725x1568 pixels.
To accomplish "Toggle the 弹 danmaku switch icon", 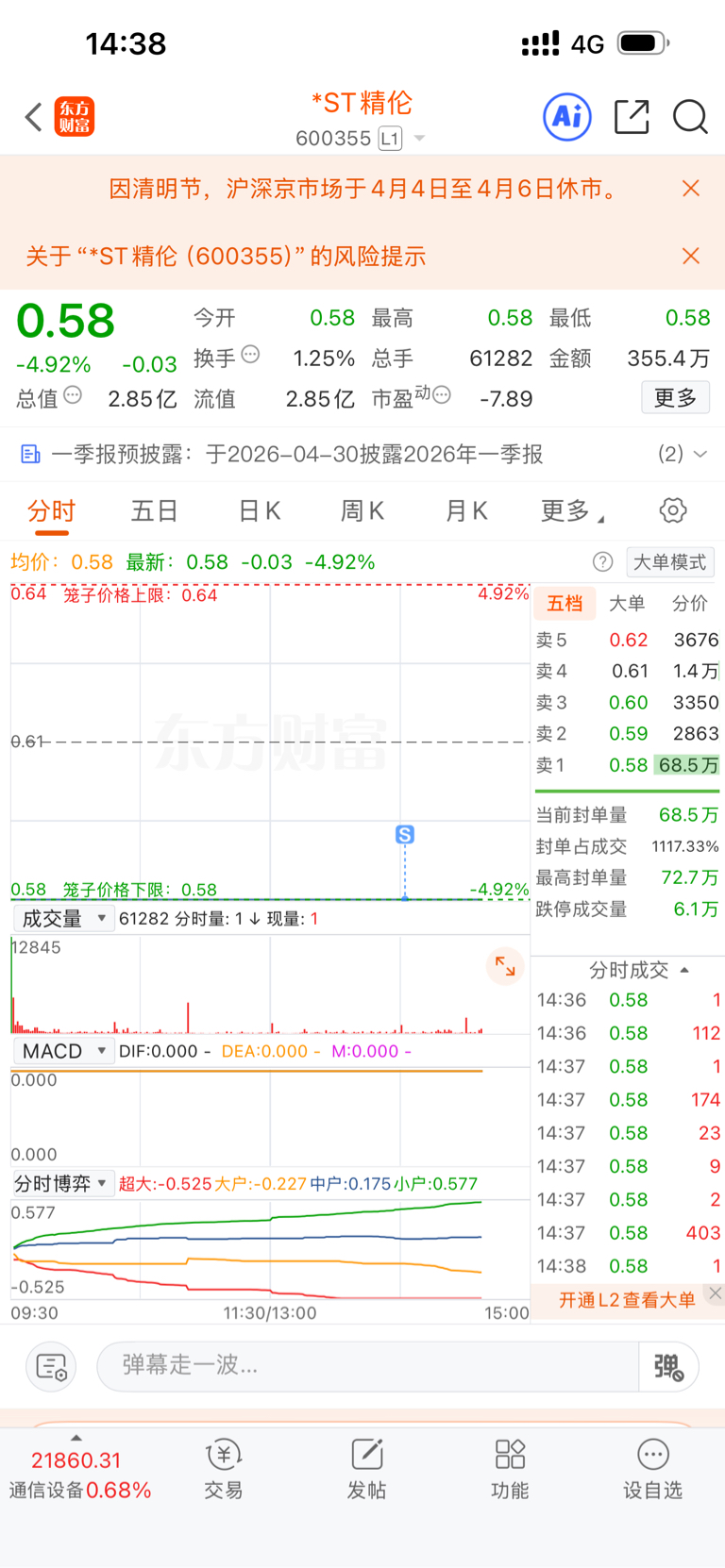I will (x=668, y=1366).
